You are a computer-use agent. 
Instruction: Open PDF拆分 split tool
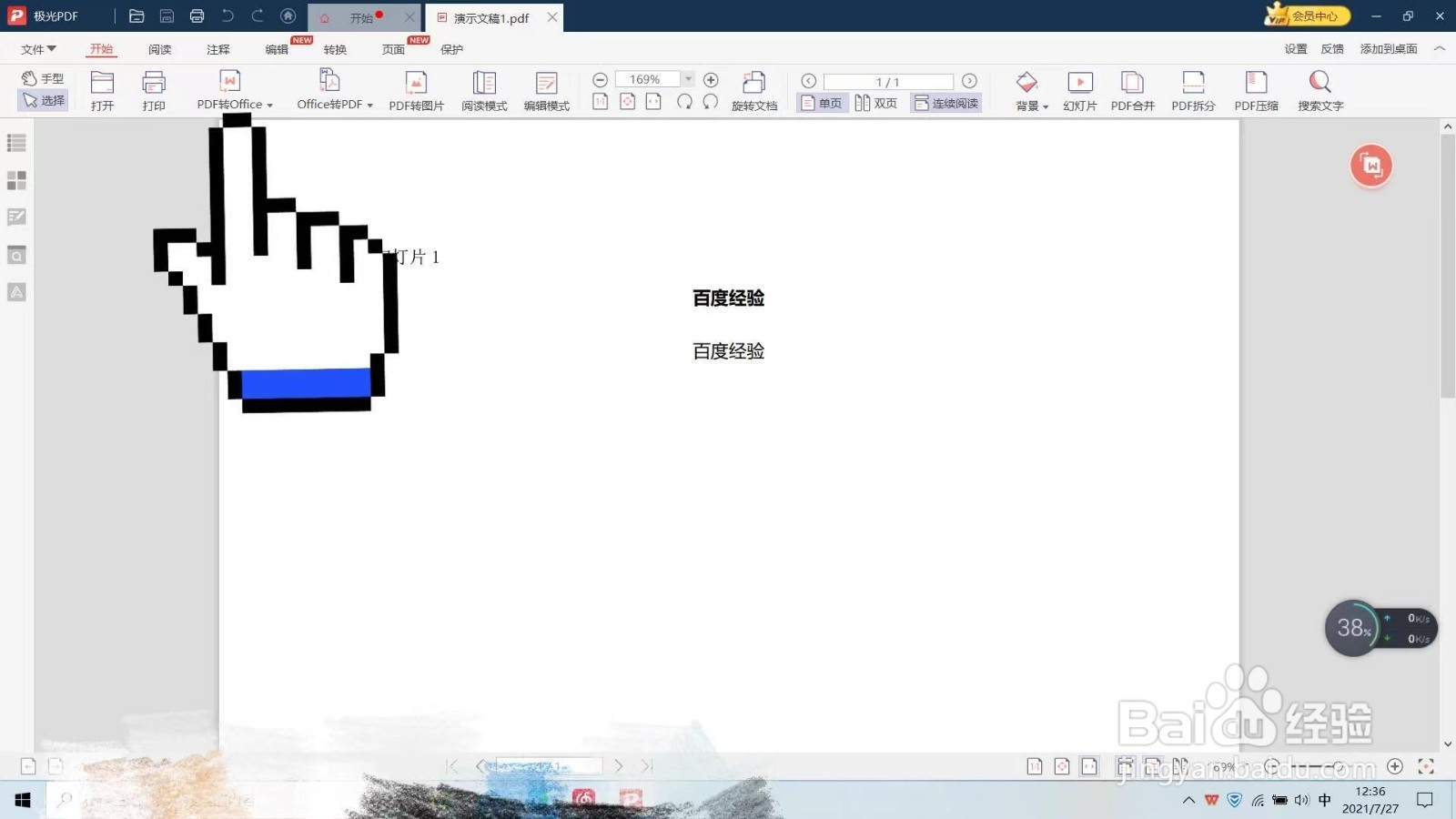[x=1193, y=91]
